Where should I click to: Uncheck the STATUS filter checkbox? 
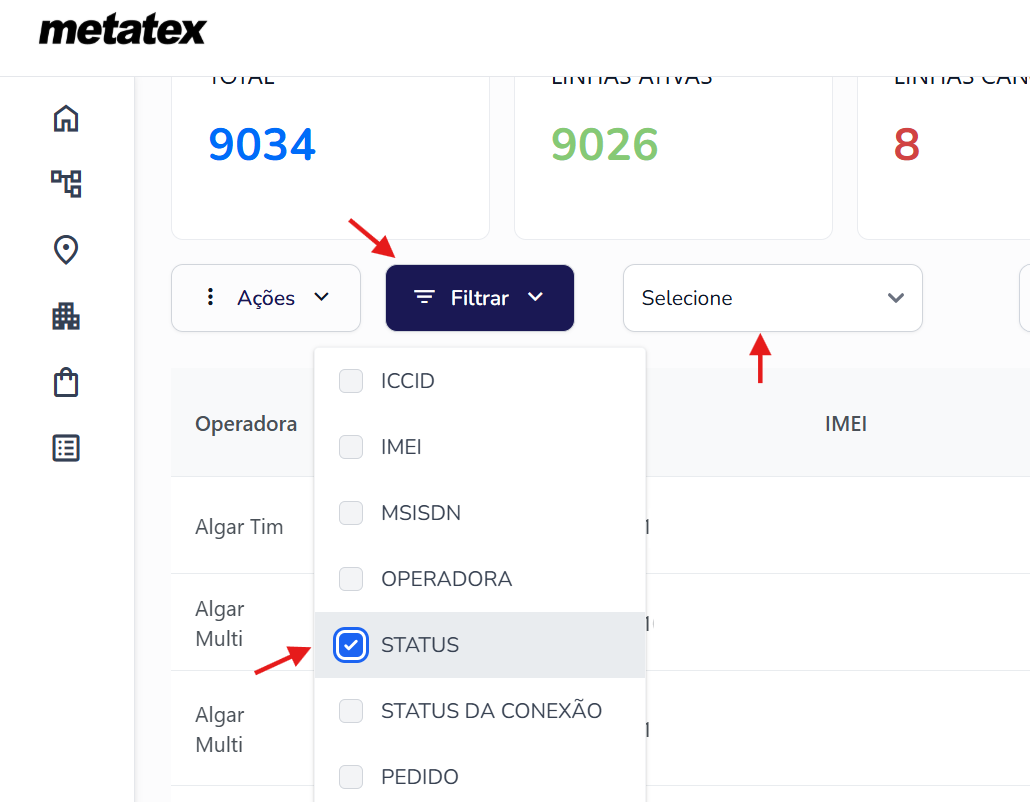click(x=351, y=645)
